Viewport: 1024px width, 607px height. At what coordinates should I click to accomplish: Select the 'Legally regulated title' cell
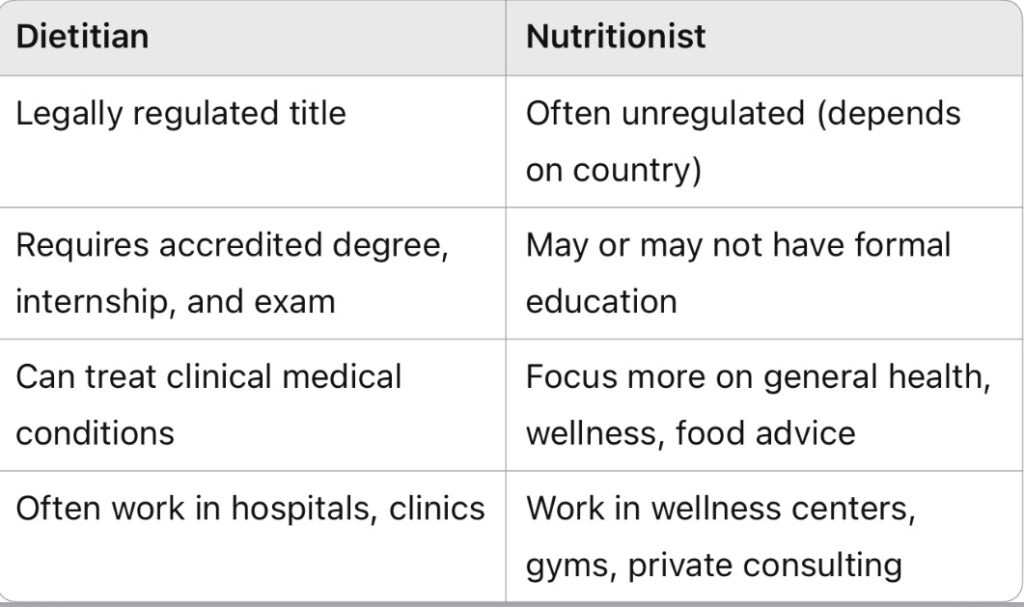point(181,113)
